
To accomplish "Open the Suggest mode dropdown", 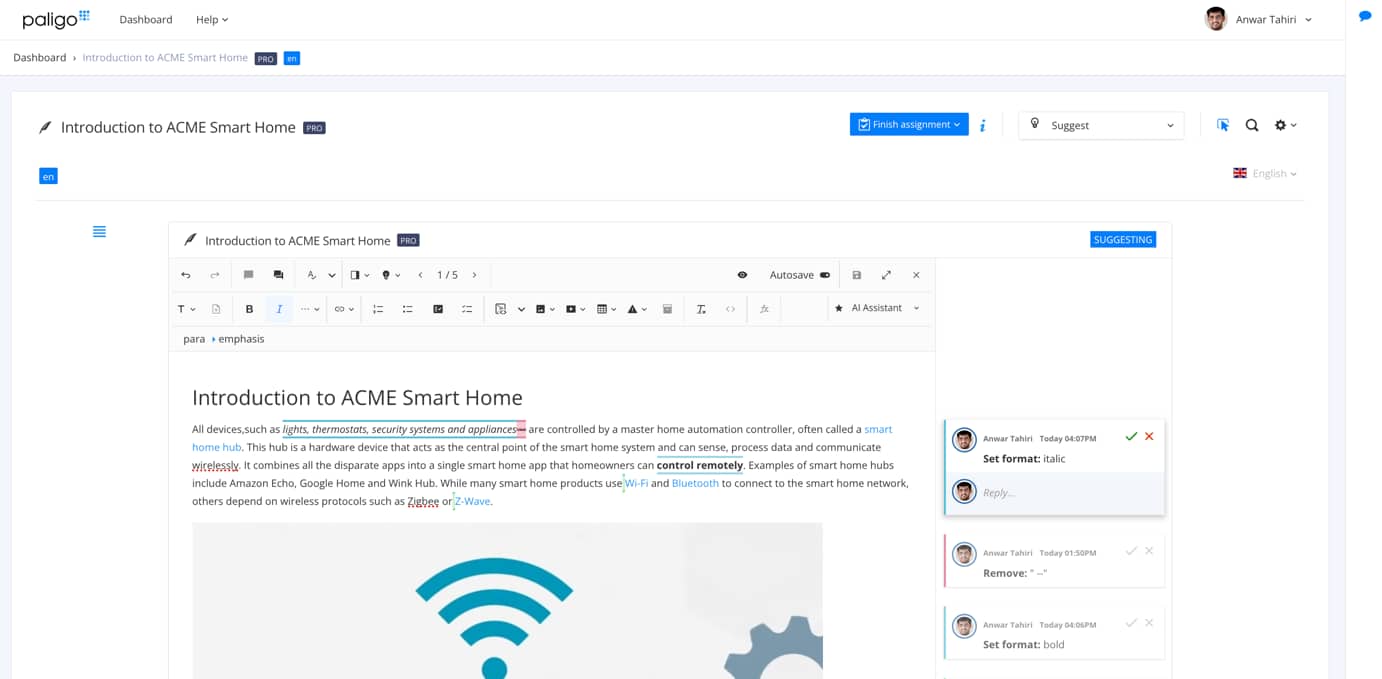I will 1100,124.
